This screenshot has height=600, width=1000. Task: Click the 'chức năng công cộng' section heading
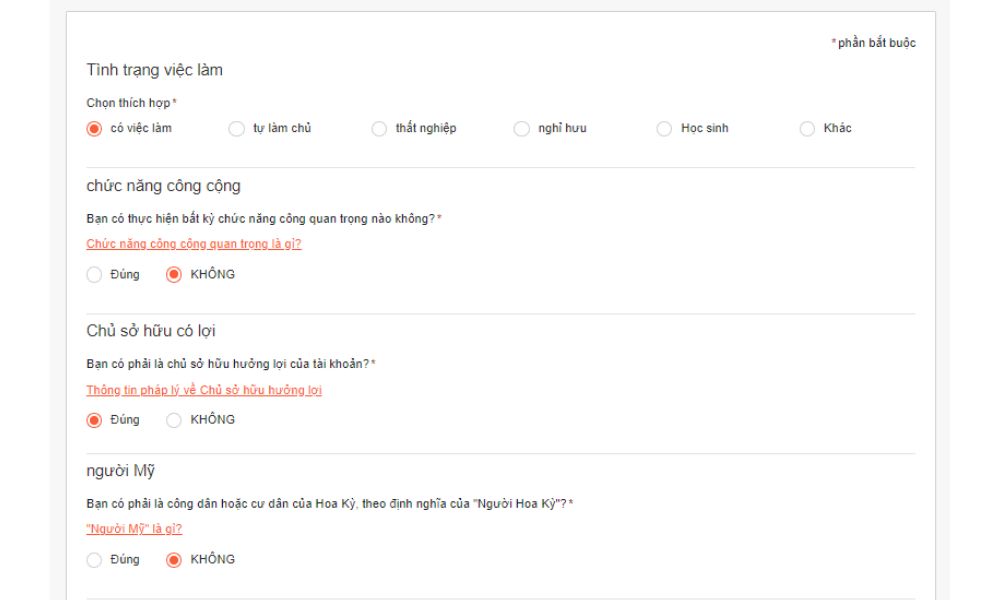[x=163, y=186]
